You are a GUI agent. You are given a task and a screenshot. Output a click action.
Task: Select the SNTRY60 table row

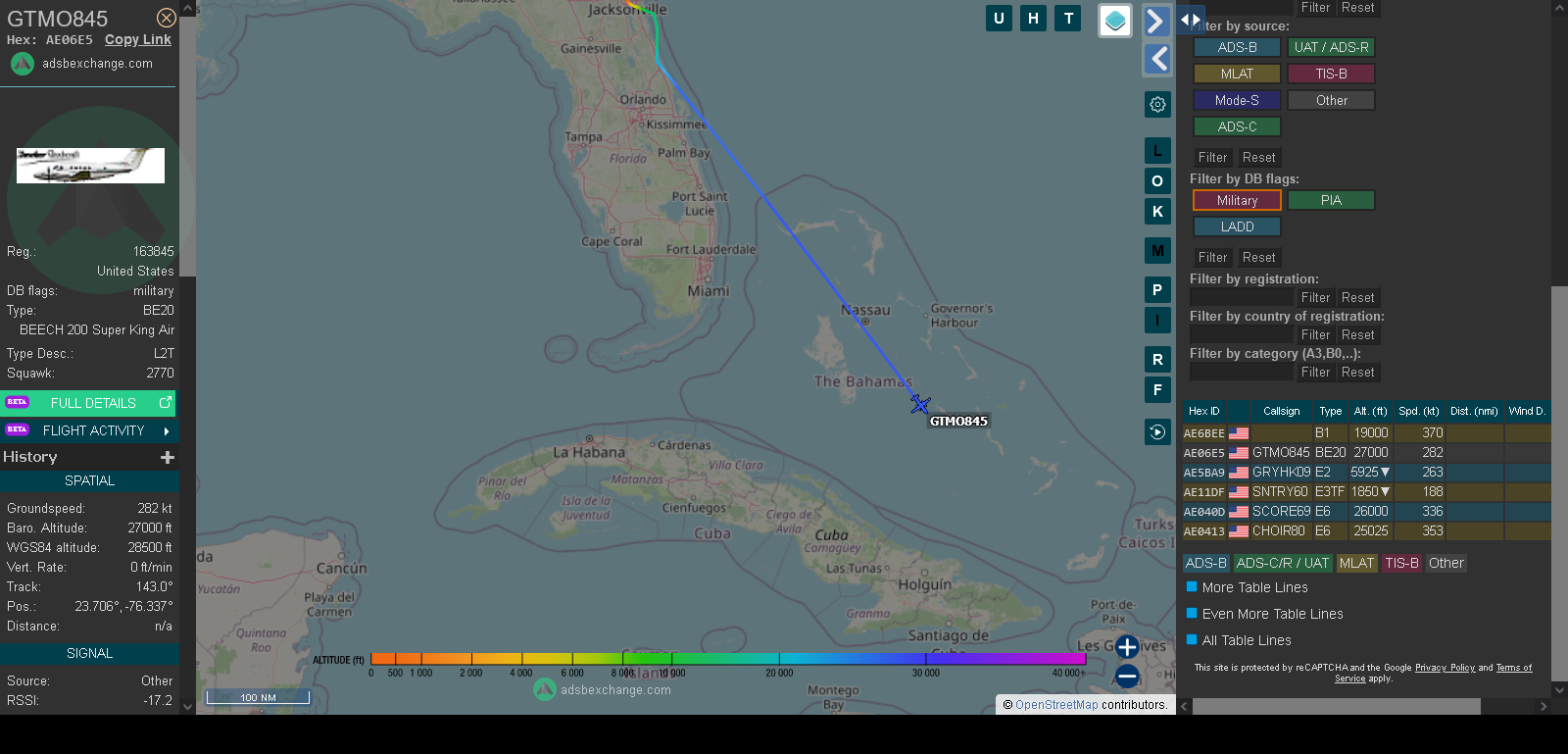[1366, 492]
